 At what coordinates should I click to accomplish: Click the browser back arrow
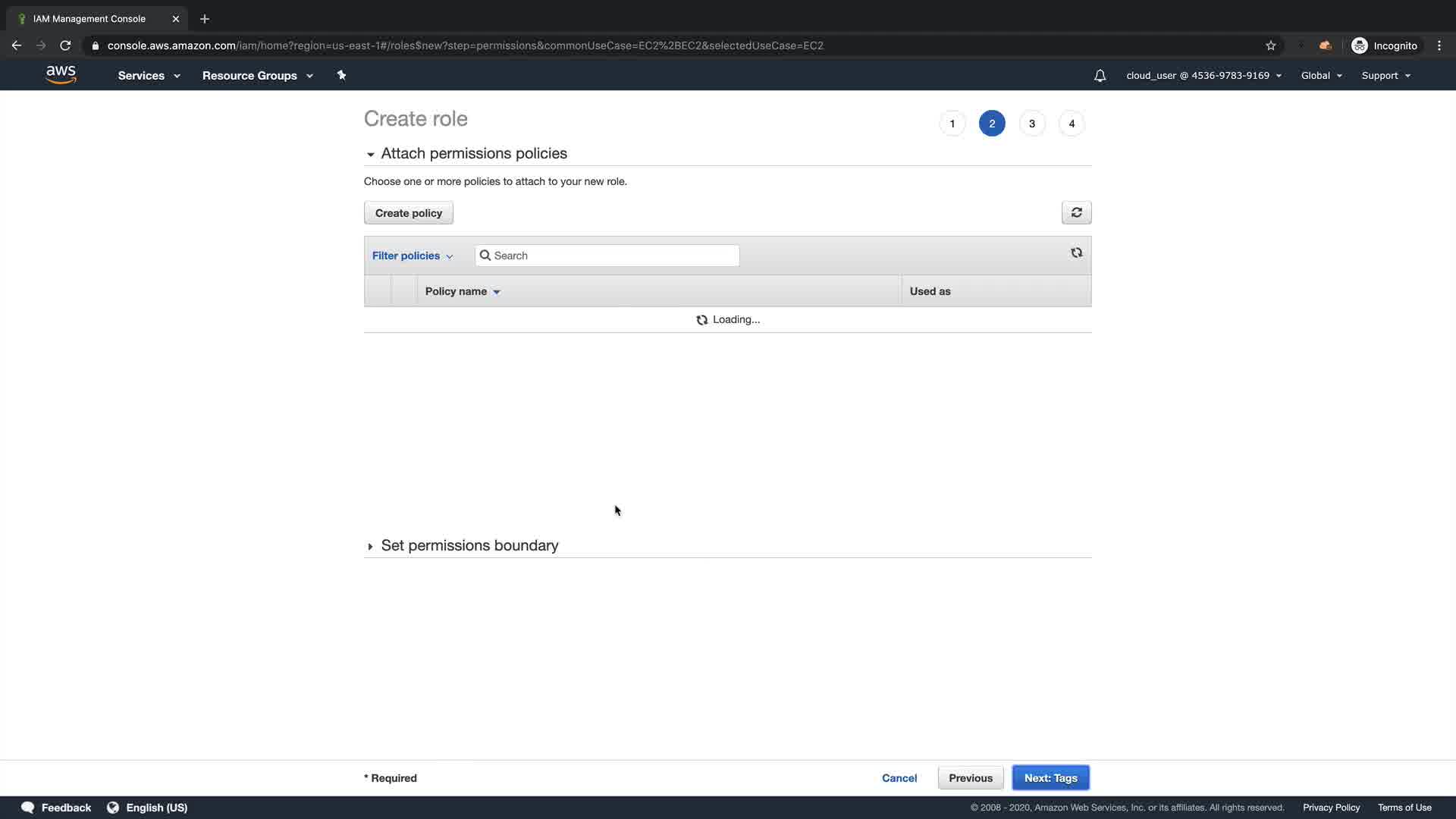coord(17,45)
